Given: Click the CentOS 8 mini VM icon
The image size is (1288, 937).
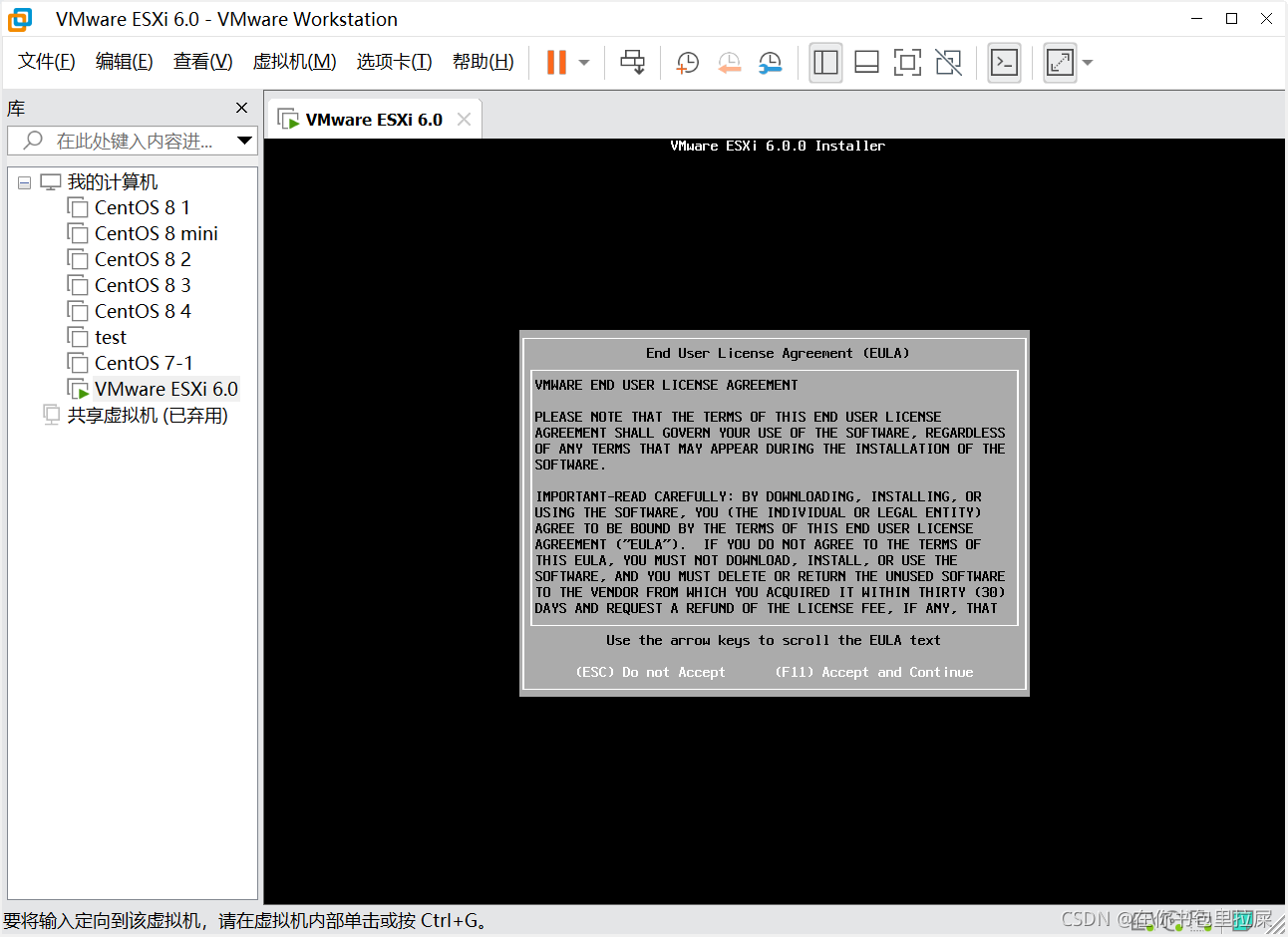Looking at the screenshot, I should click(x=78, y=233).
